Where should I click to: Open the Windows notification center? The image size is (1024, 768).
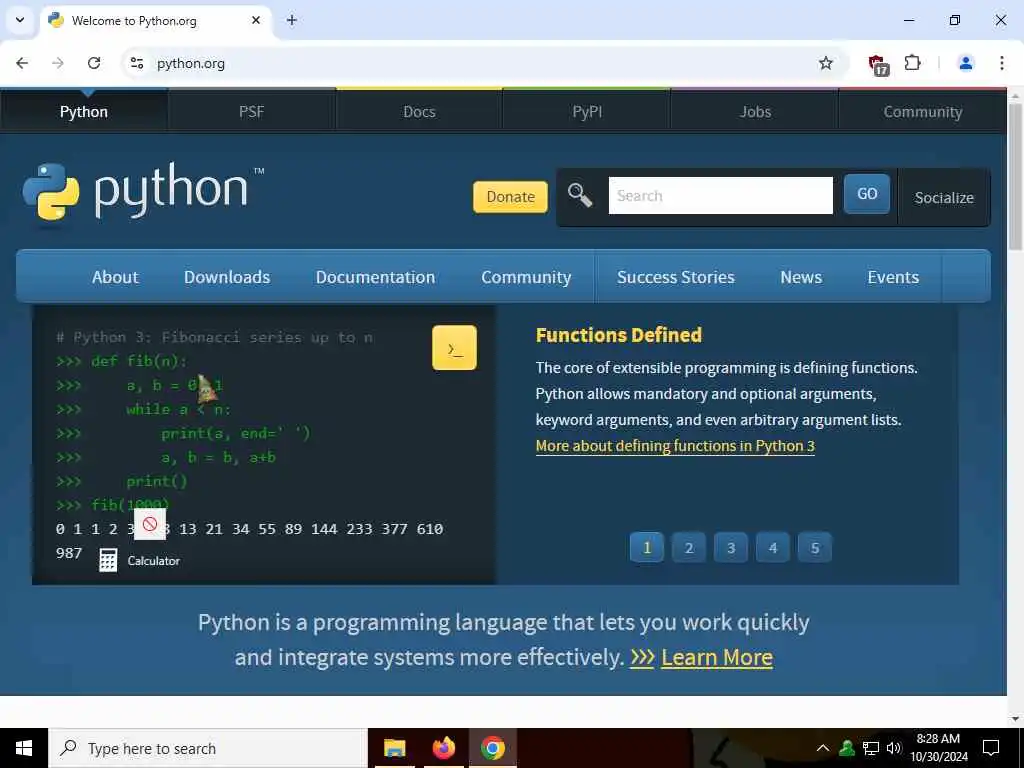click(991, 748)
